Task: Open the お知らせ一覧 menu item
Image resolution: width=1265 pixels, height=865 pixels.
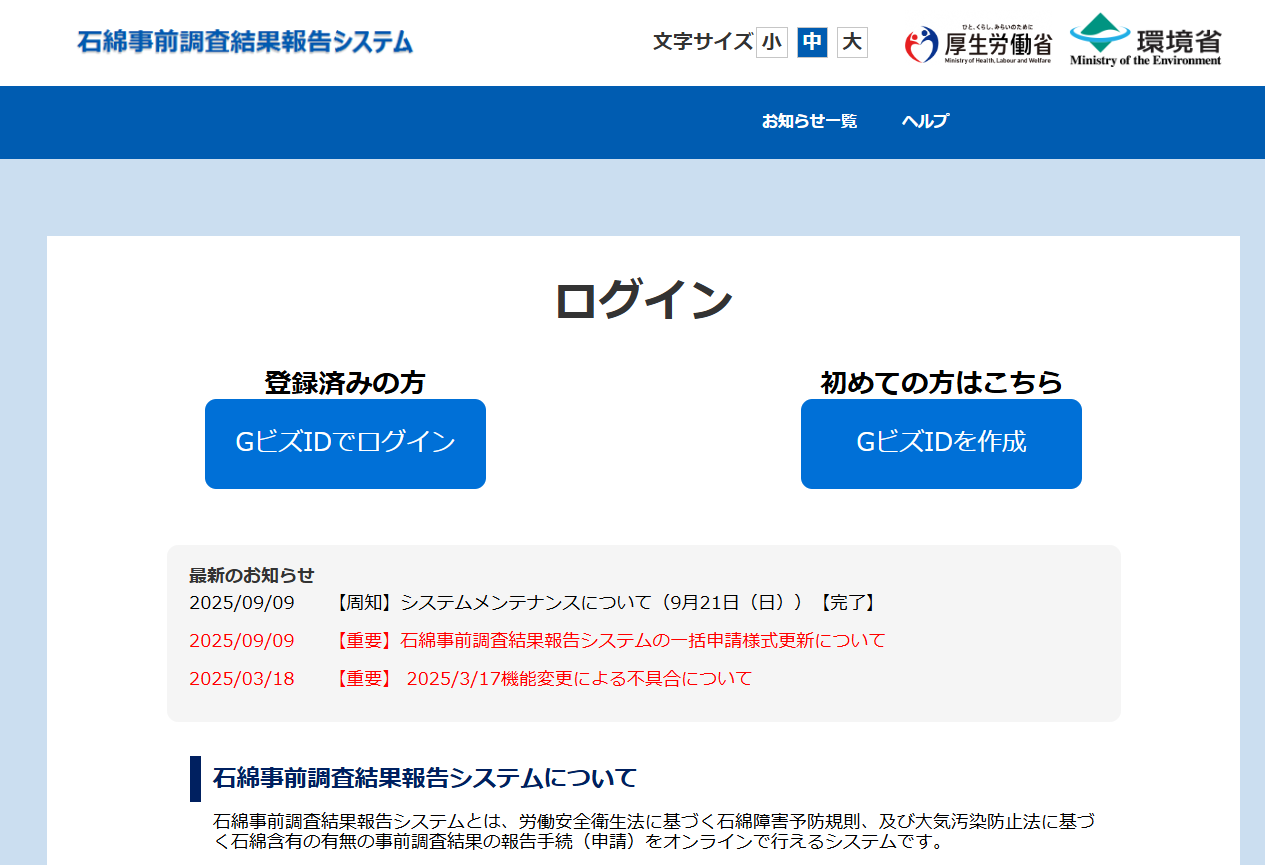Action: (x=809, y=121)
